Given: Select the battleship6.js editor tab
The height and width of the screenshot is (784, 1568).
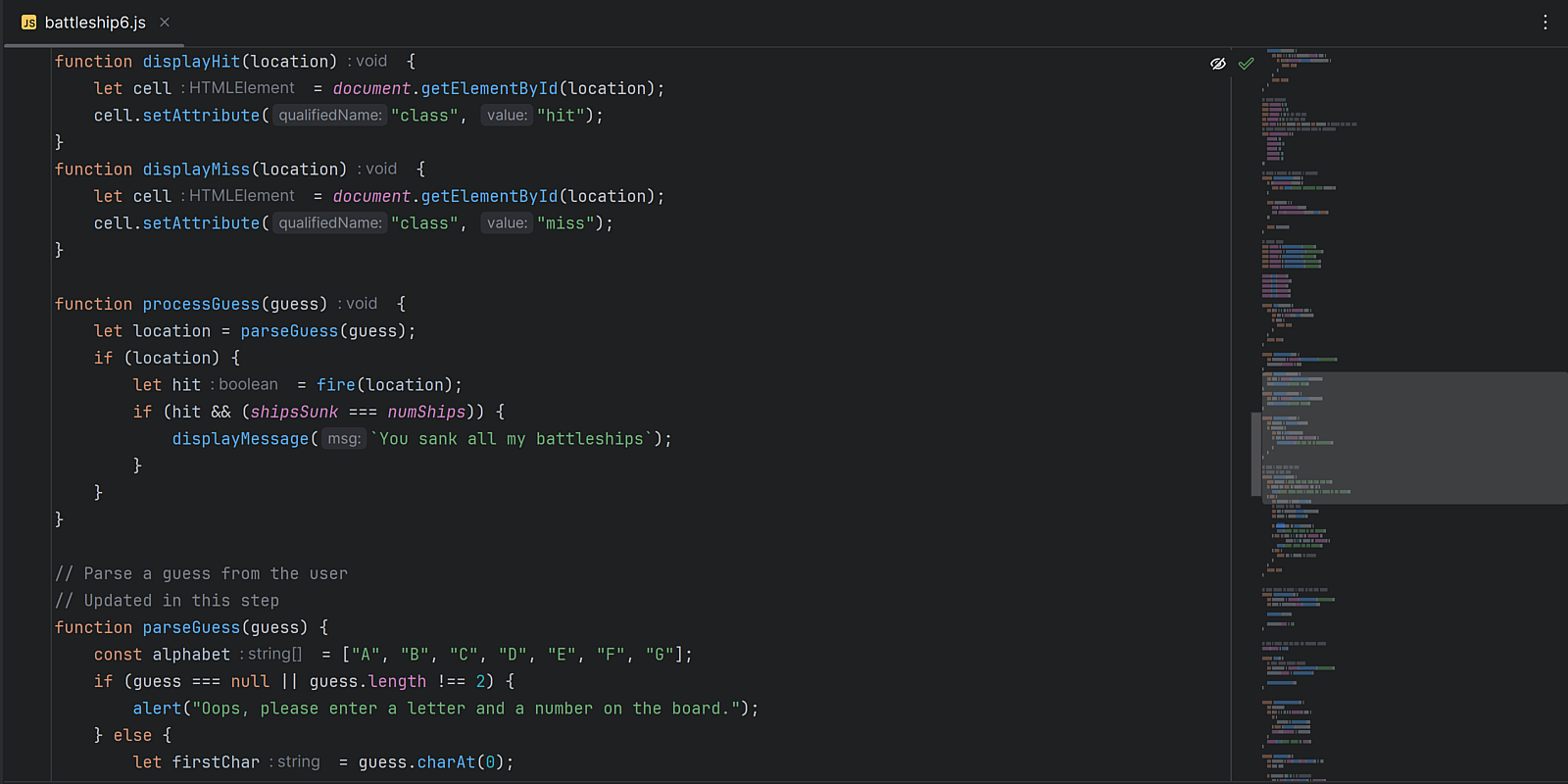Looking at the screenshot, I should pyautogui.click(x=94, y=23).
